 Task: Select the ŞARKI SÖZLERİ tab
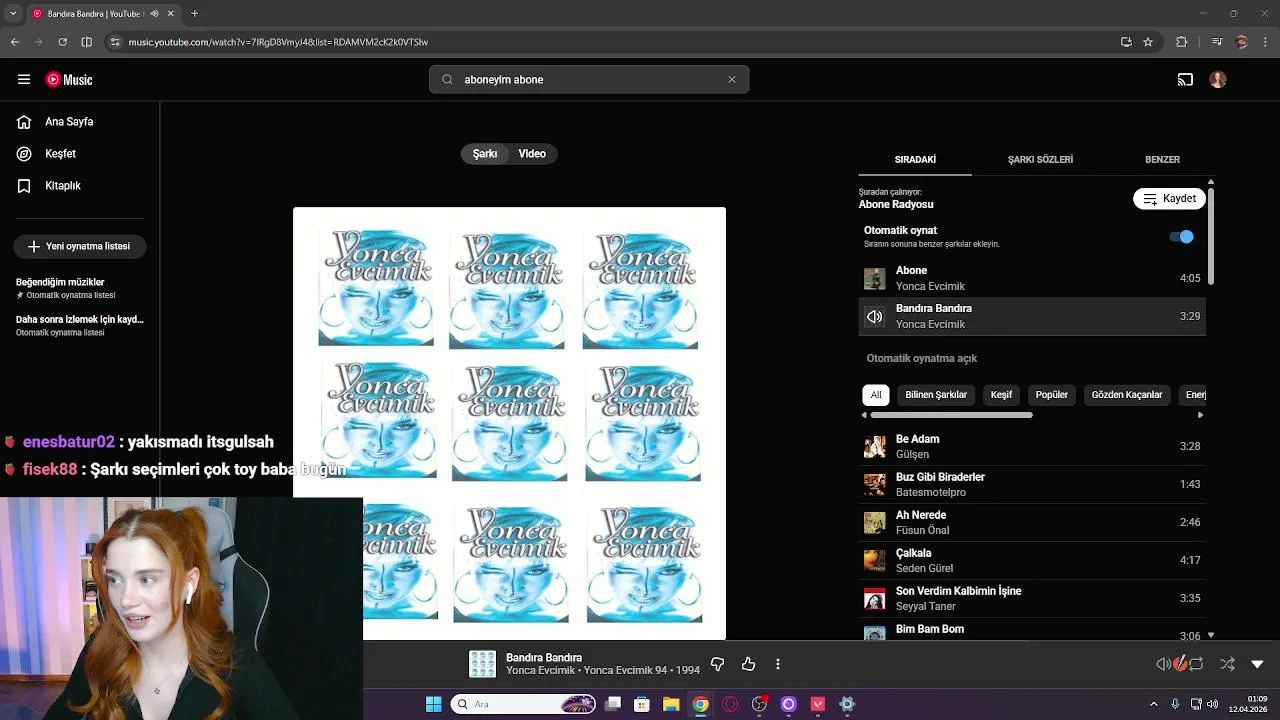[1040, 160]
